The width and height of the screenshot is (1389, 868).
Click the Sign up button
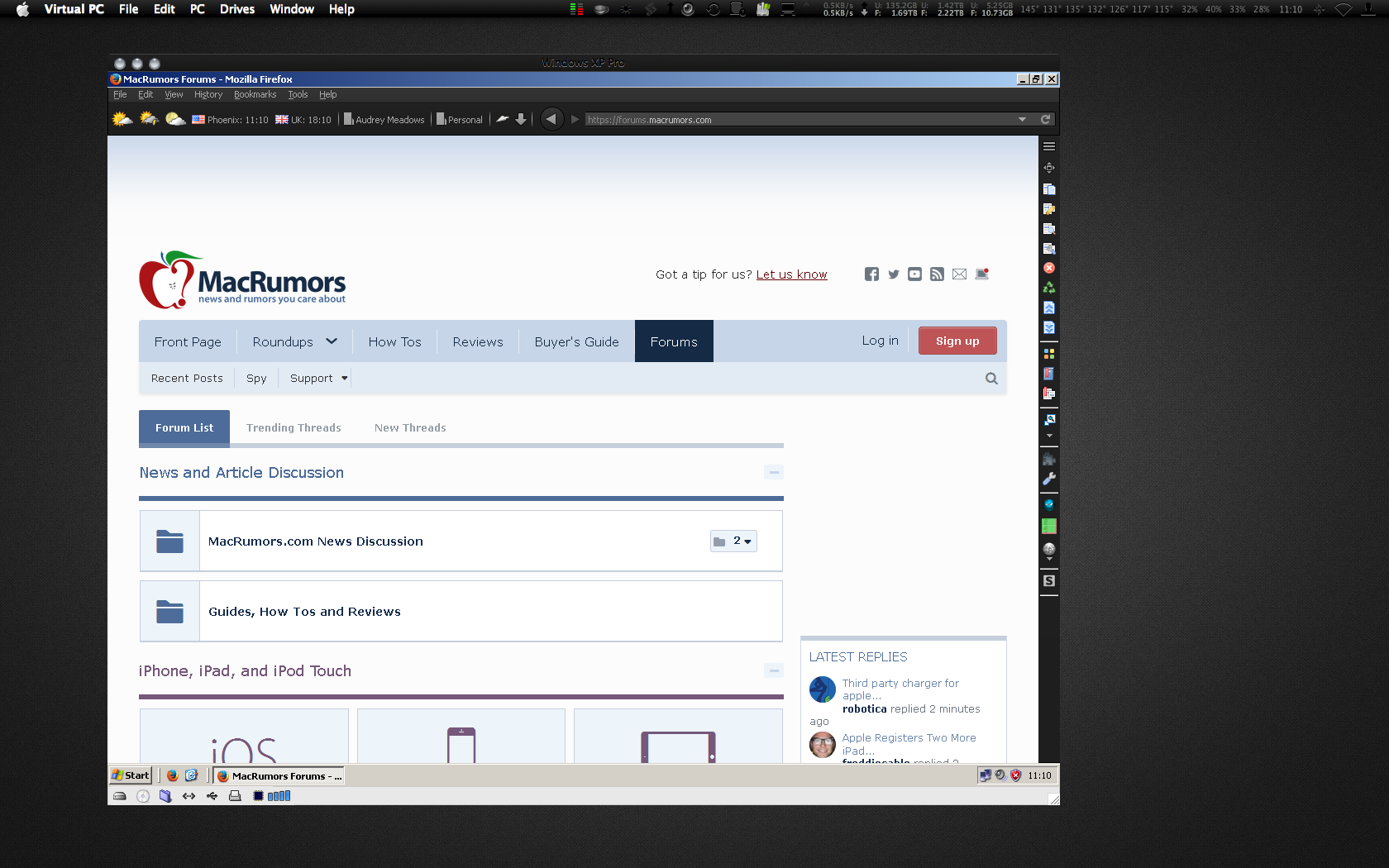957,341
